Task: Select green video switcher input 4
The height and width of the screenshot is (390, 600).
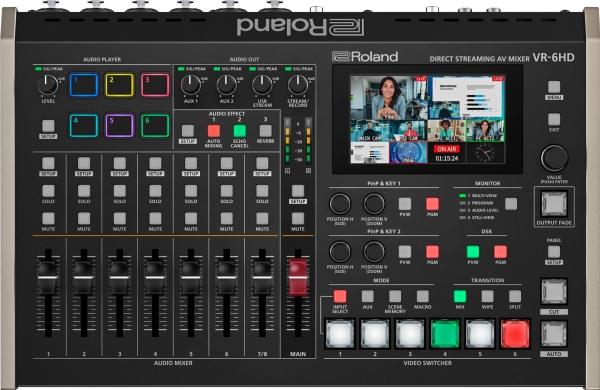Action: [445, 334]
